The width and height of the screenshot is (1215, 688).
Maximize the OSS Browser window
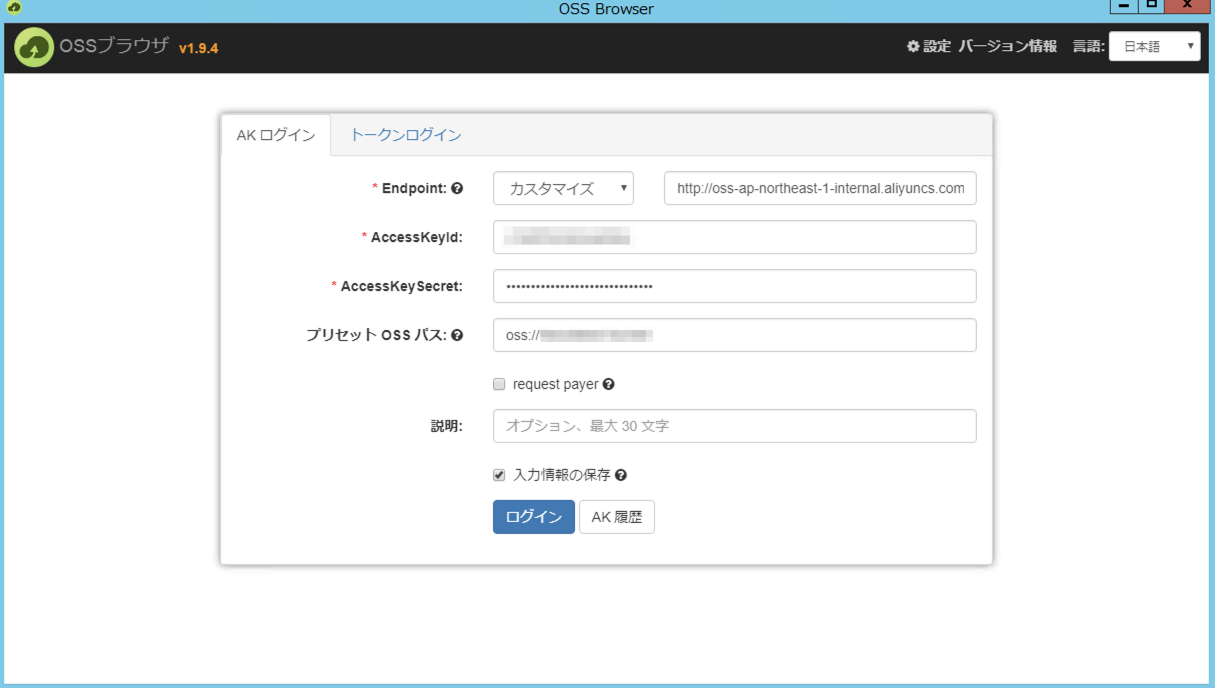(1152, 7)
